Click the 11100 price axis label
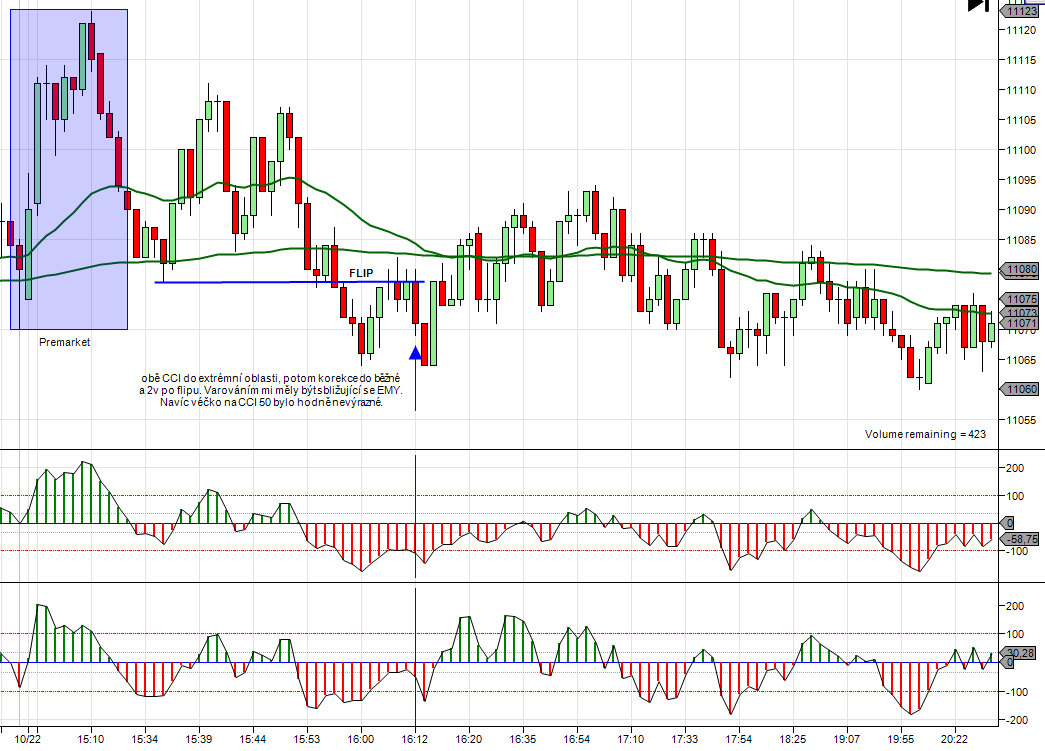The image size is (1045, 751). point(1021,150)
